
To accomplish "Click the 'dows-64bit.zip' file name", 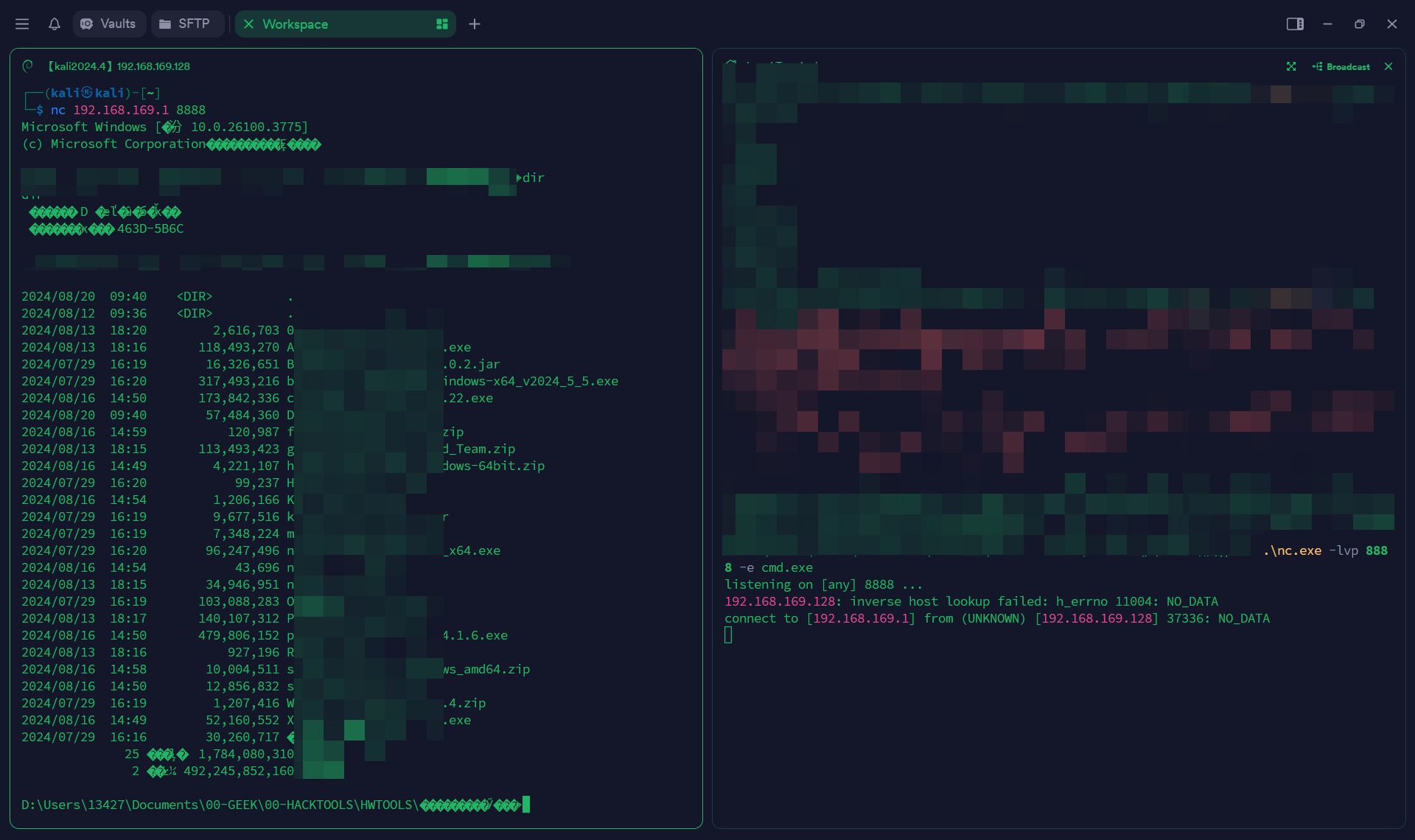I will point(494,466).
